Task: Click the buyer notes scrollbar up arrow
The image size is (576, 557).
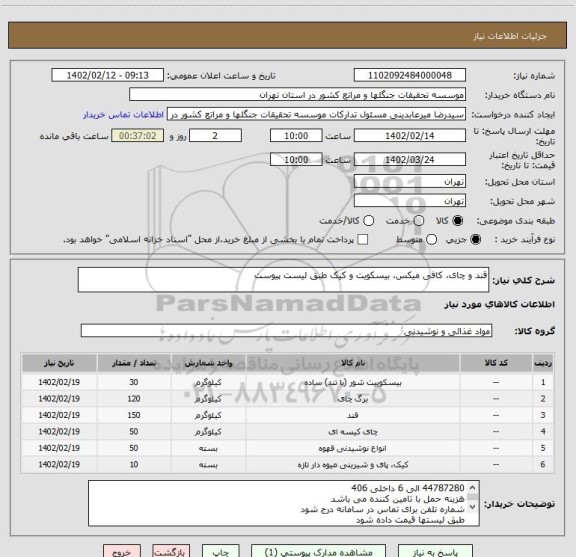Action: pos(473,488)
